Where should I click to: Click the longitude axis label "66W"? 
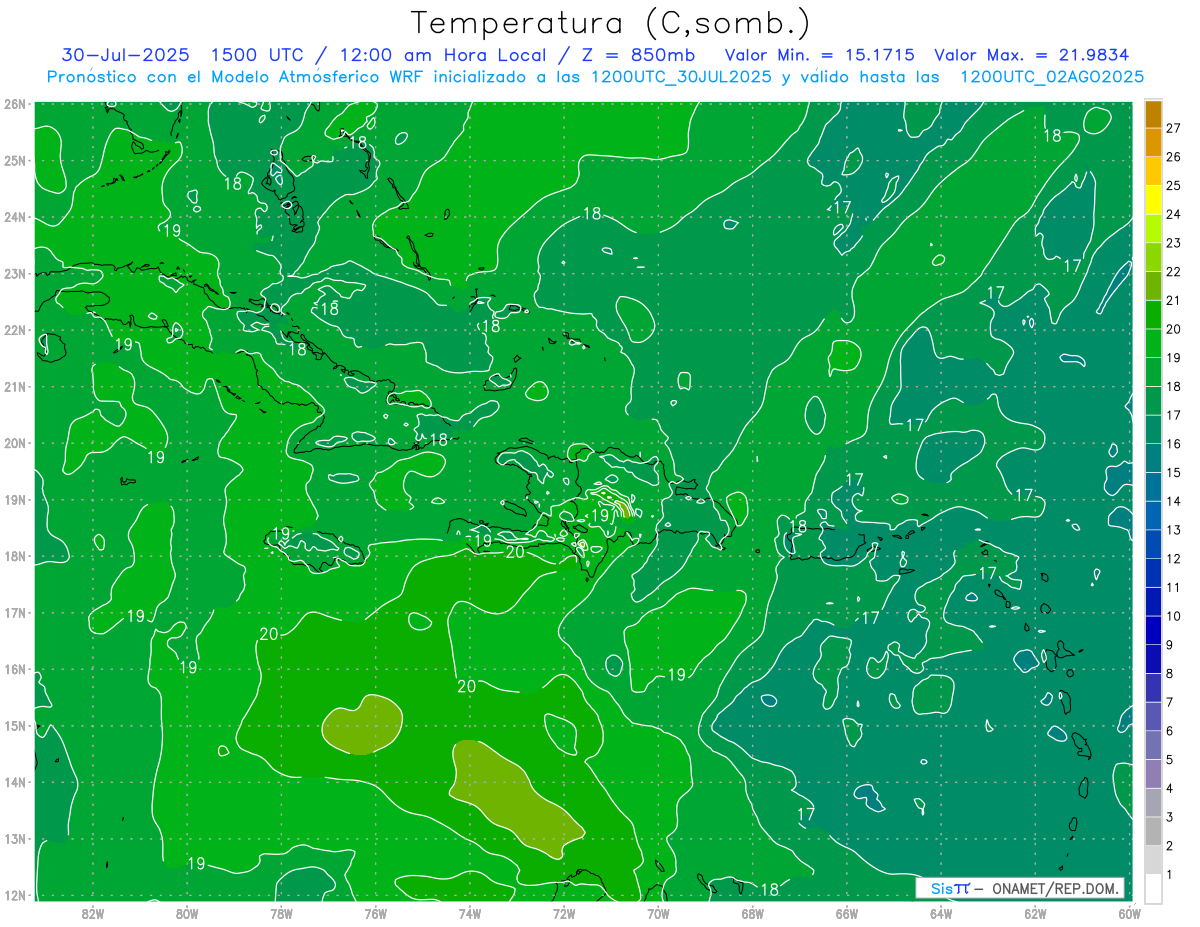pyautogui.click(x=847, y=913)
